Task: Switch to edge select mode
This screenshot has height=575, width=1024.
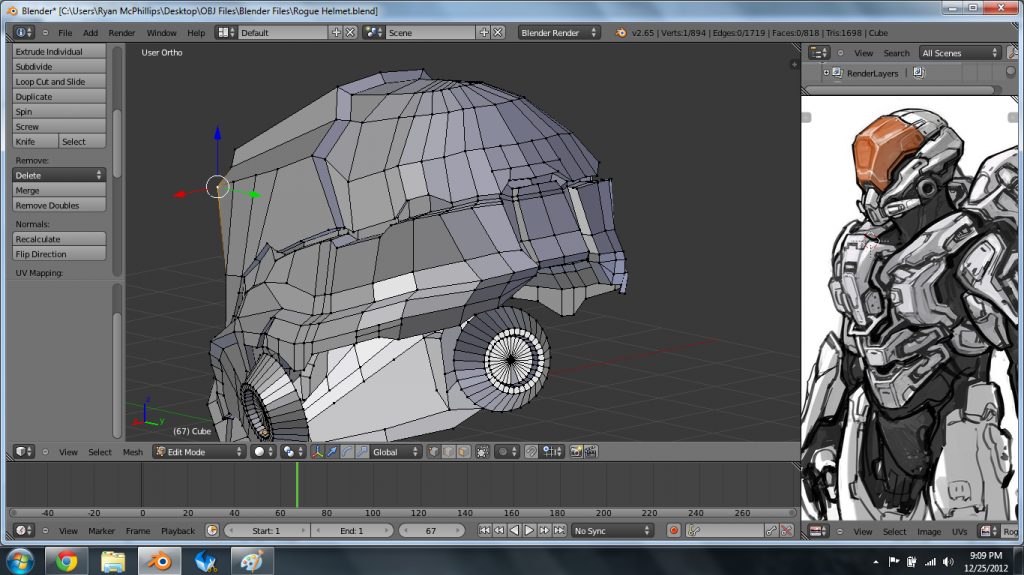Action: [448, 452]
